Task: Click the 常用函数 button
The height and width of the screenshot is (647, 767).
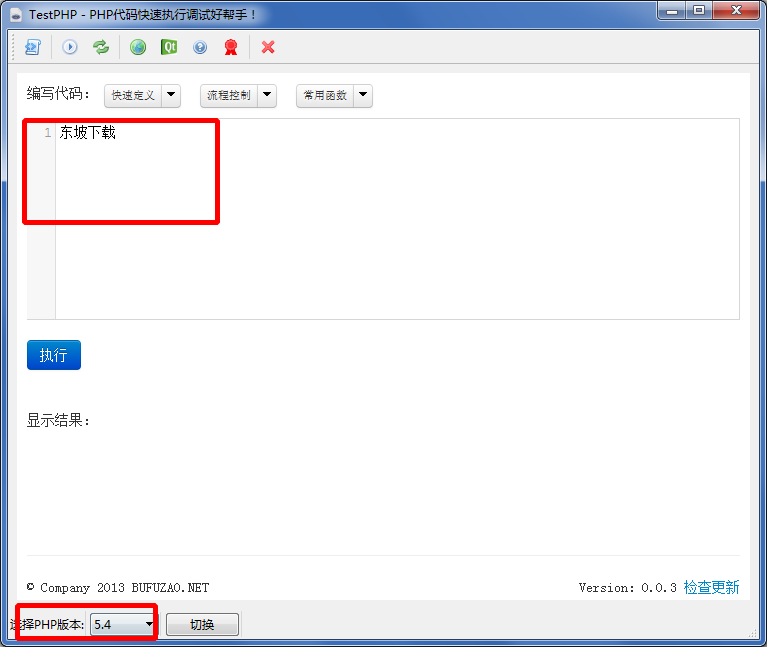Action: (x=325, y=95)
